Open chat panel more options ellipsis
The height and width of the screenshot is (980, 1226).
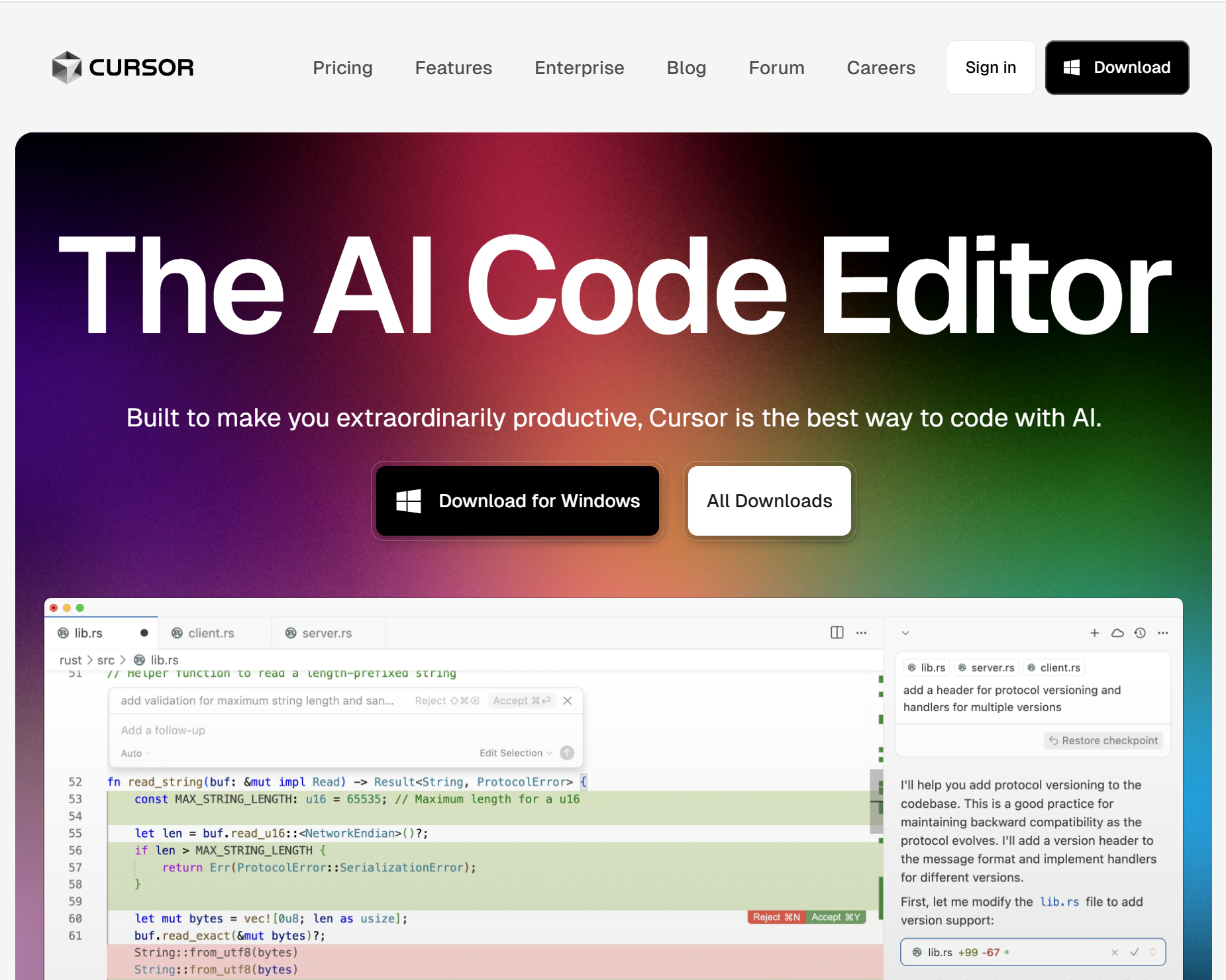click(1163, 633)
